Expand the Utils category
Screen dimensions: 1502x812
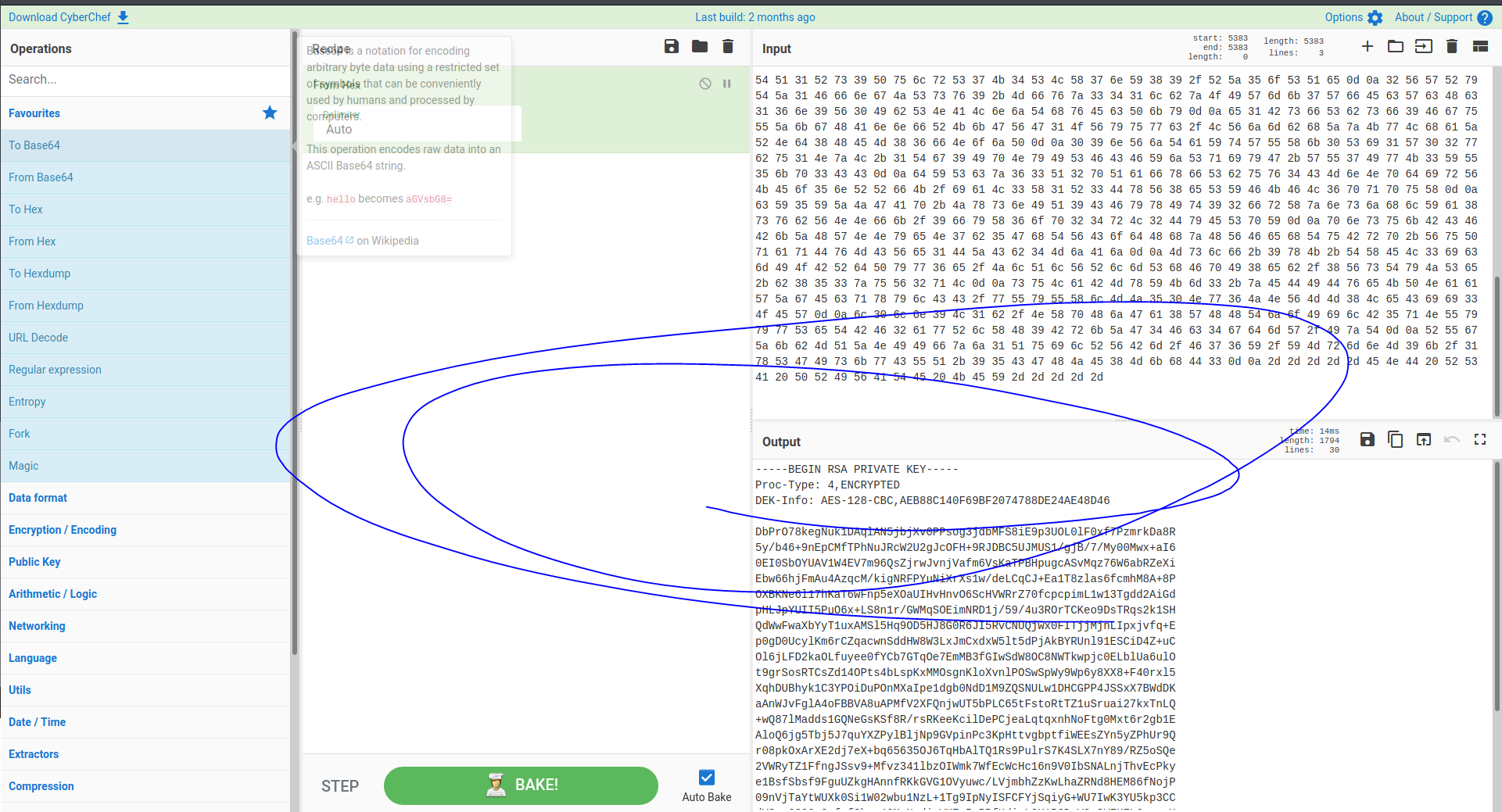coord(145,690)
